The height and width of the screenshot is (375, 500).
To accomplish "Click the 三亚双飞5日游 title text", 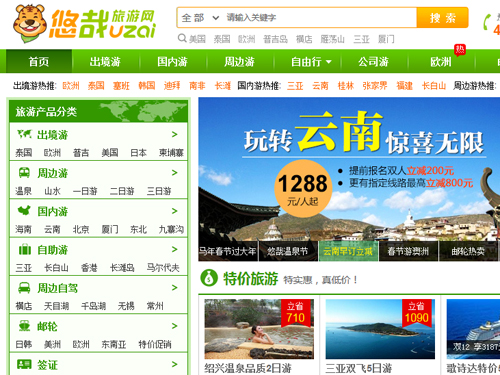I will click(359, 368).
